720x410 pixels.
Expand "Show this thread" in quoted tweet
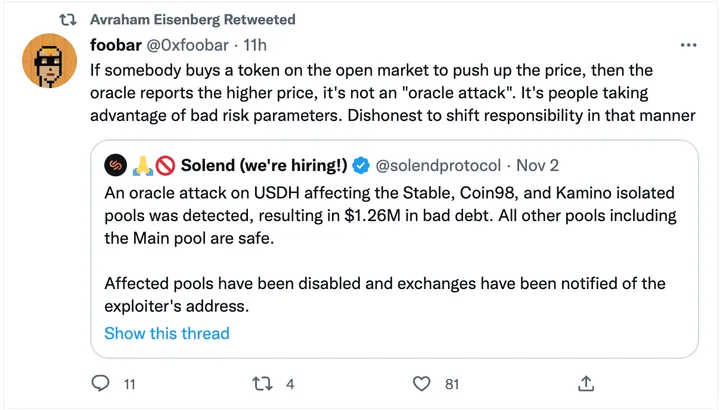tap(167, 333)
